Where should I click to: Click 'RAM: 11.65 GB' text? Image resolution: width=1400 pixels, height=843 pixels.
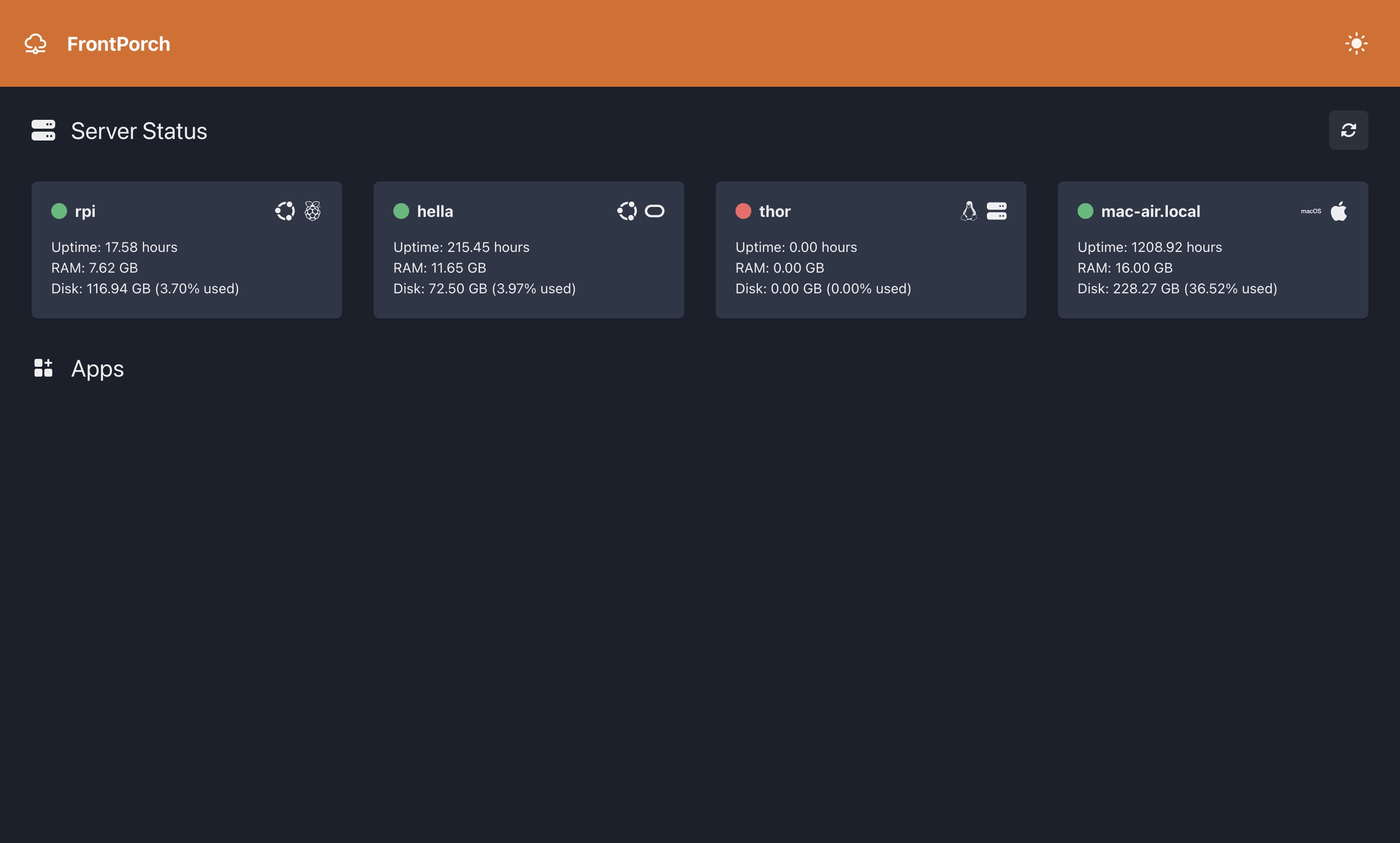pyautogui.click(x=440, y=268)
